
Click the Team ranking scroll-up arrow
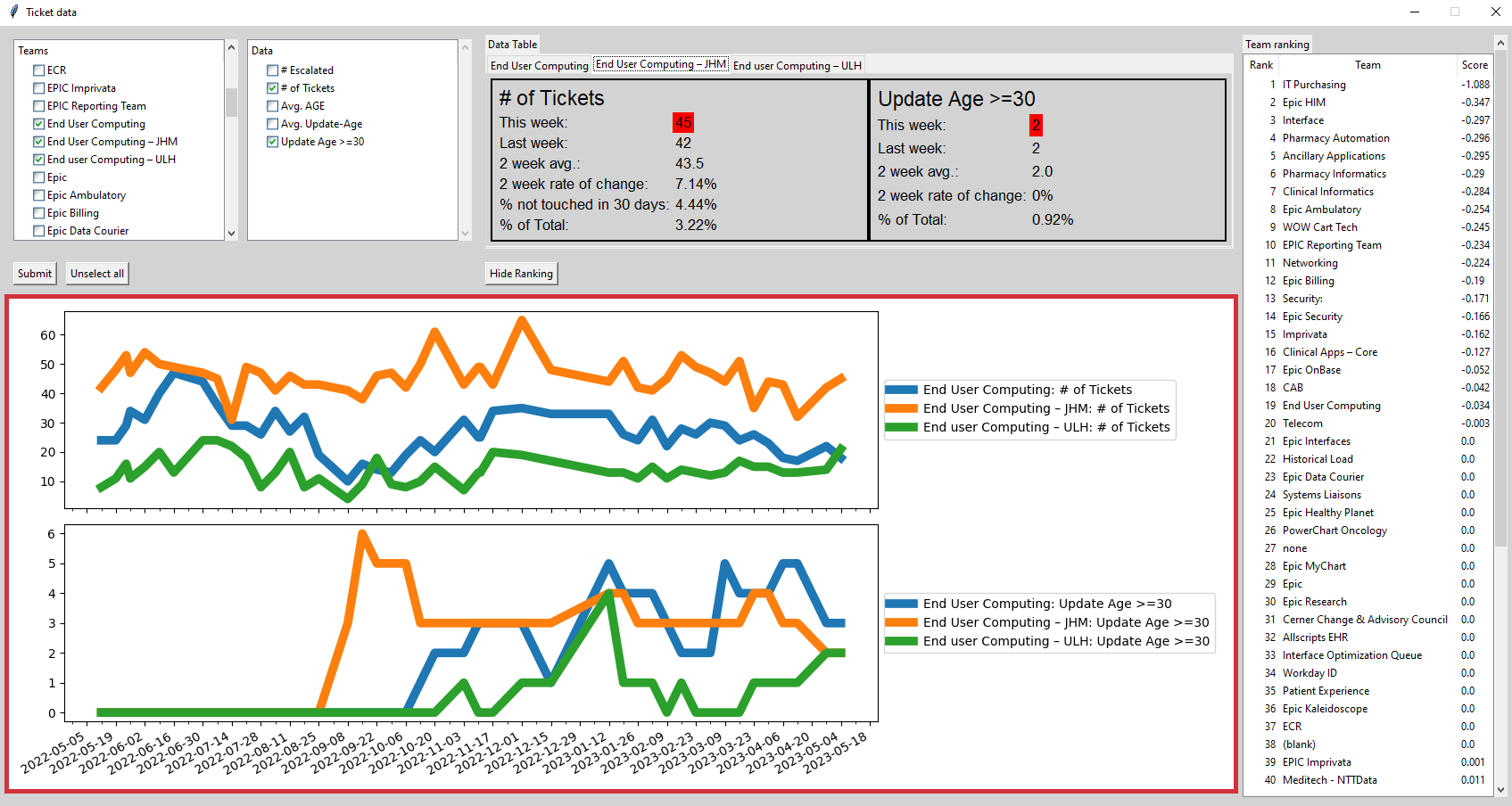[1500, 43]
